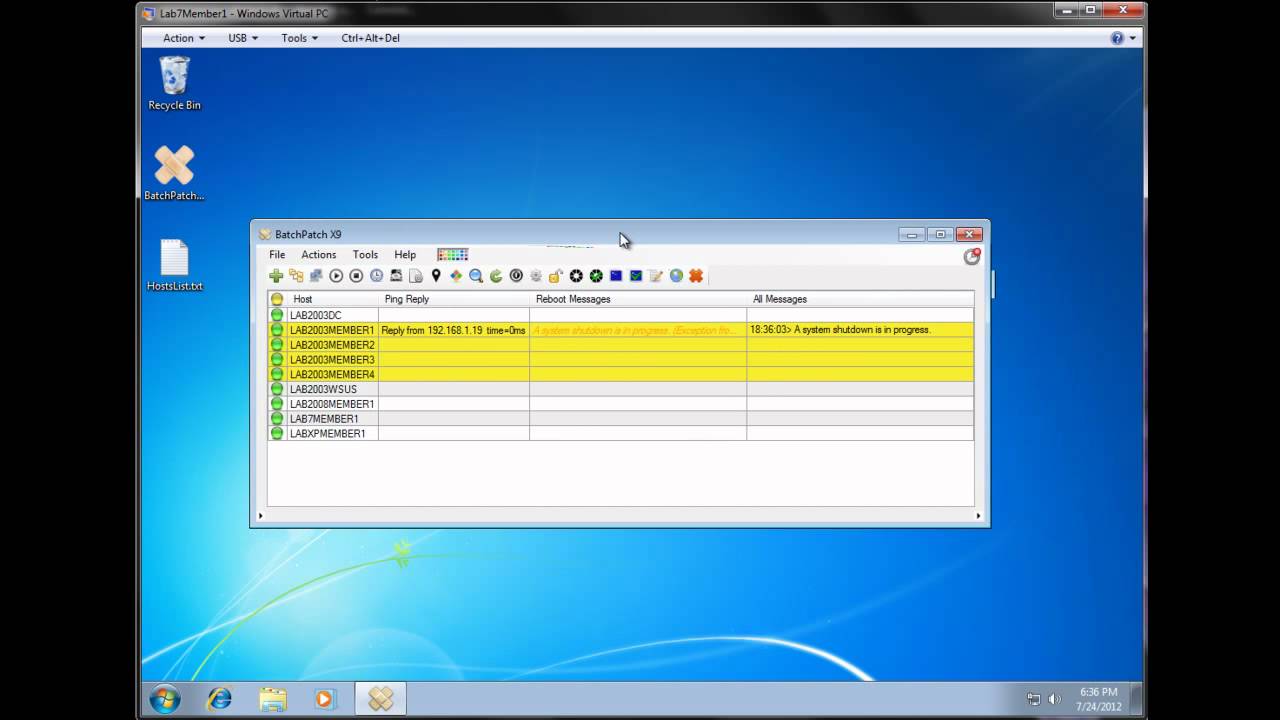Open the Virtual PC Tools dropdown menu
Screen dimensions: 1280x720
[299, 38]
